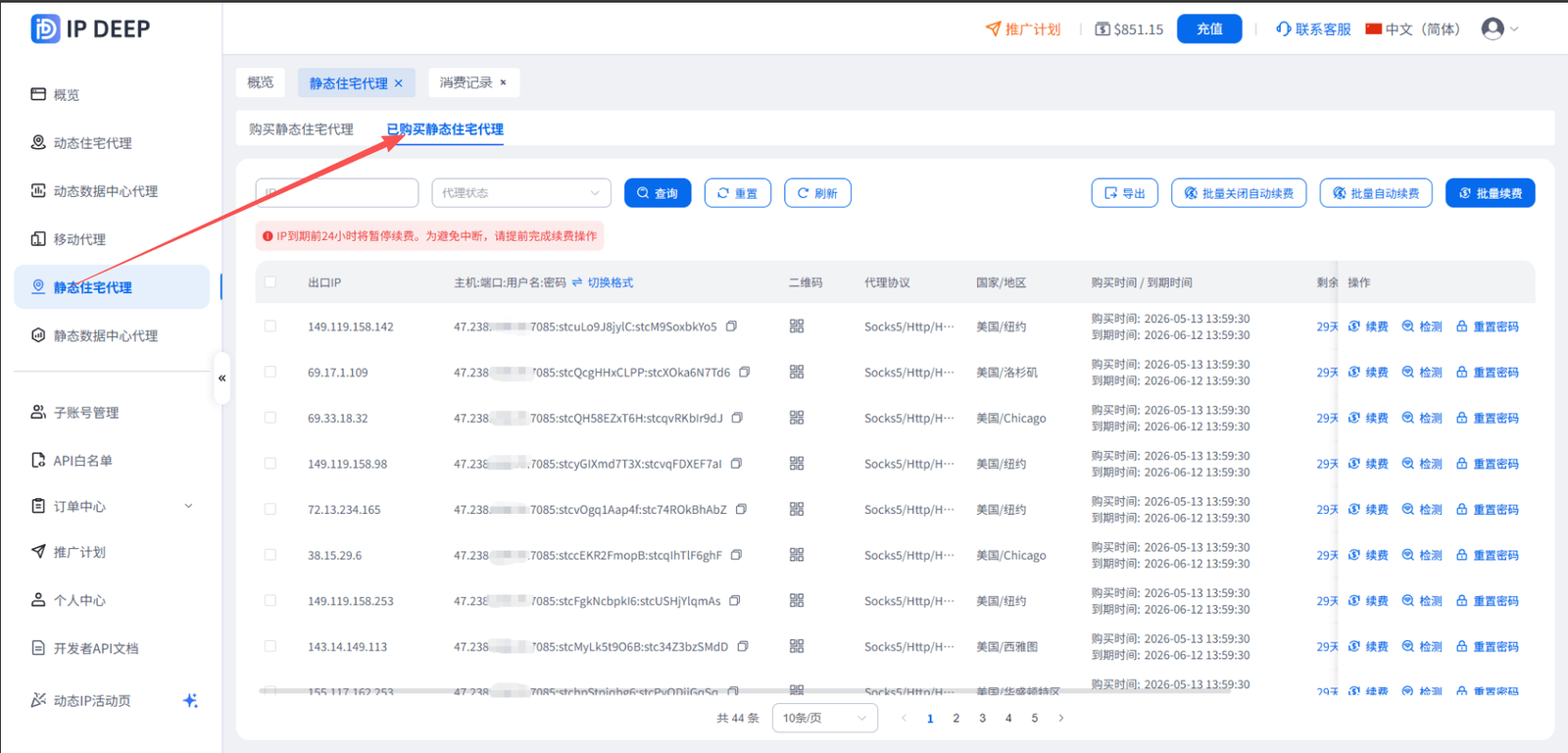Check the row for 149.119.158.98

click(x=270, y=463)
